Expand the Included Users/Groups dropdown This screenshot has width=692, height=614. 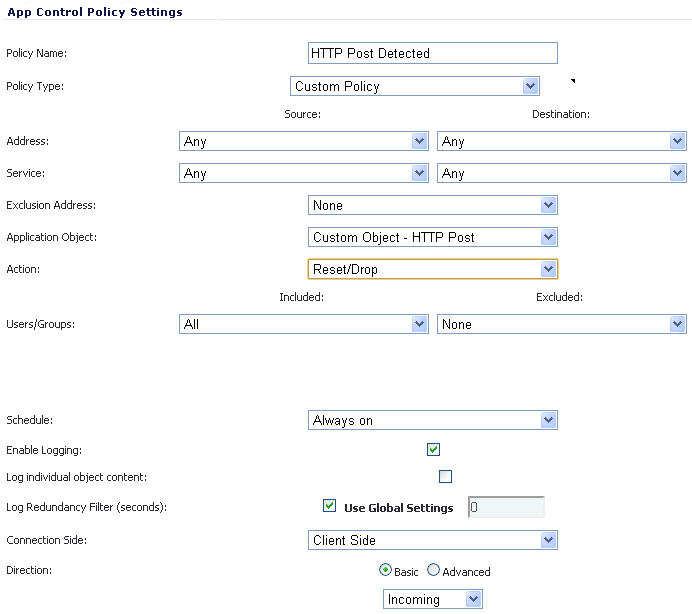(304, 324)
